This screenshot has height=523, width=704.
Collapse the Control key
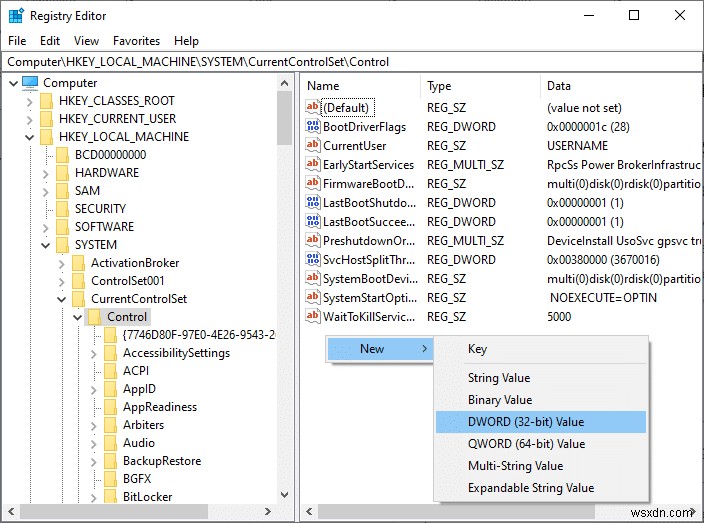78,317
